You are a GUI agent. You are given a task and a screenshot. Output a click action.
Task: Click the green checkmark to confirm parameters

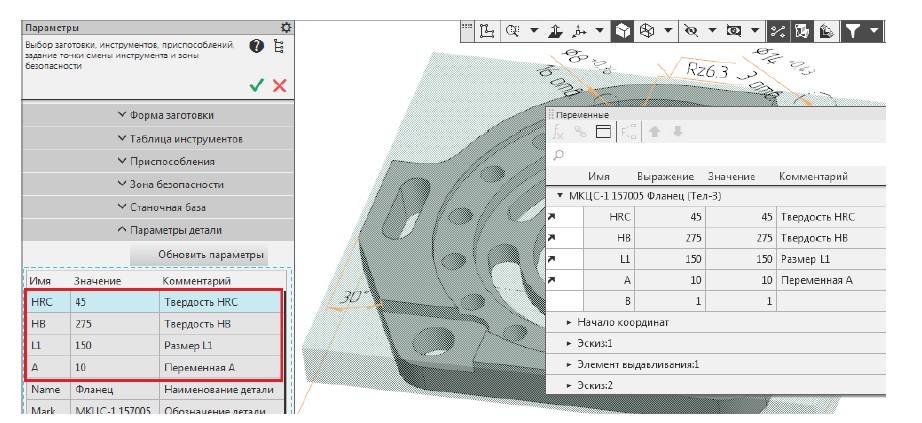click(x=258, y=86)
